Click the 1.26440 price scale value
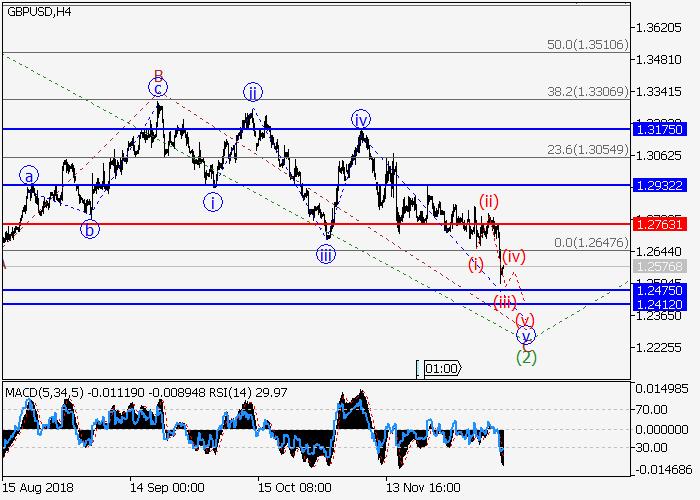 click(659, 251)
